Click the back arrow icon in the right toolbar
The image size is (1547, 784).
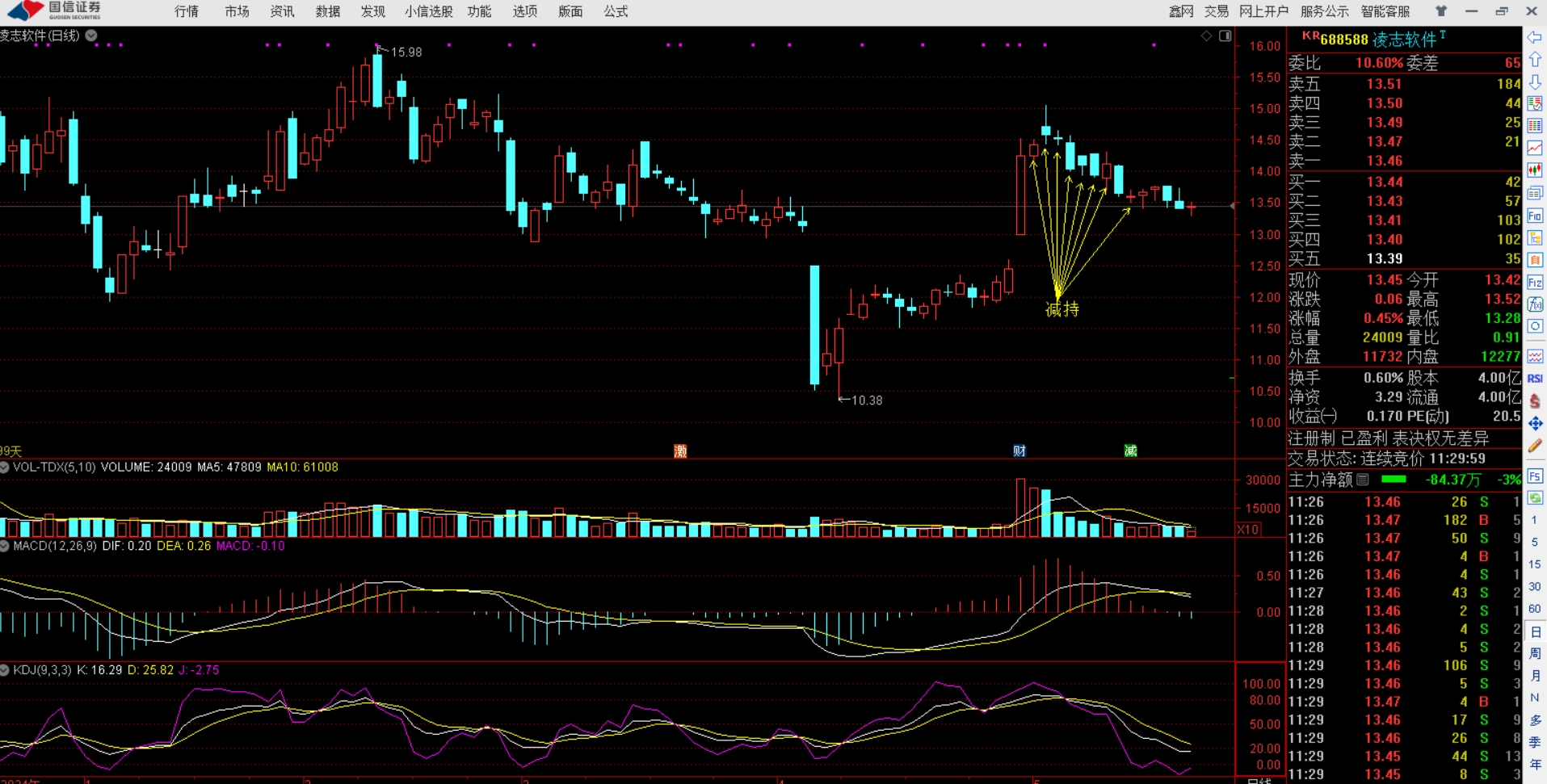[x=1535, y=37]
